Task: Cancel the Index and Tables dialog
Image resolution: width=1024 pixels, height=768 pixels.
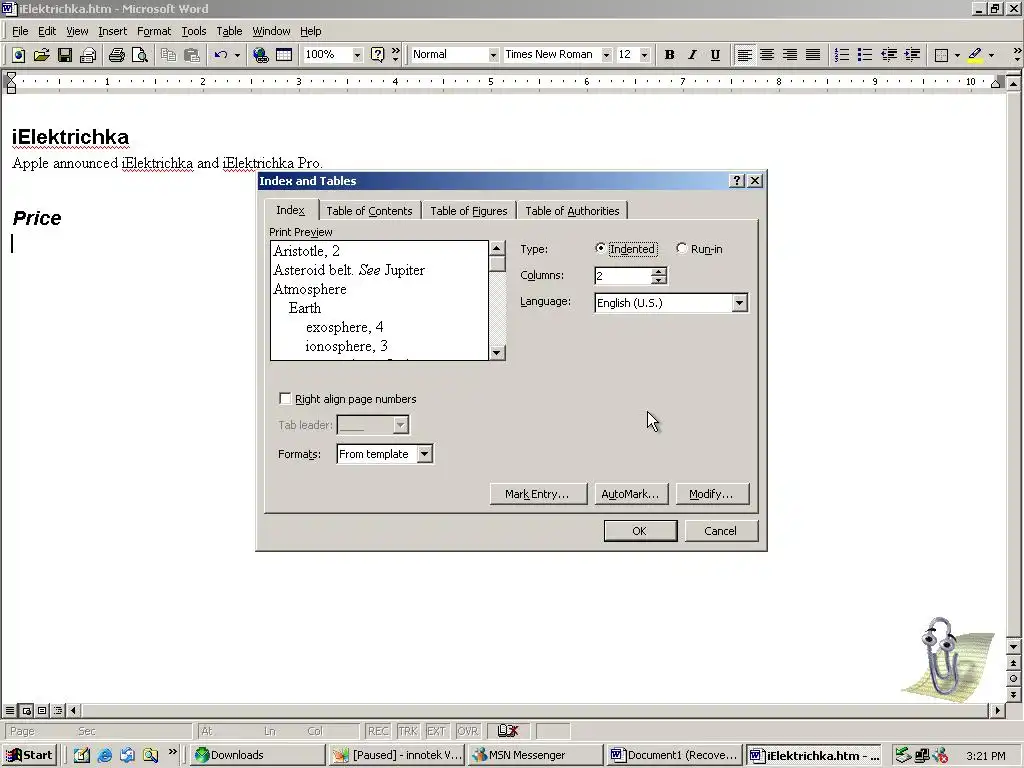Action: [x=721, y=531]
